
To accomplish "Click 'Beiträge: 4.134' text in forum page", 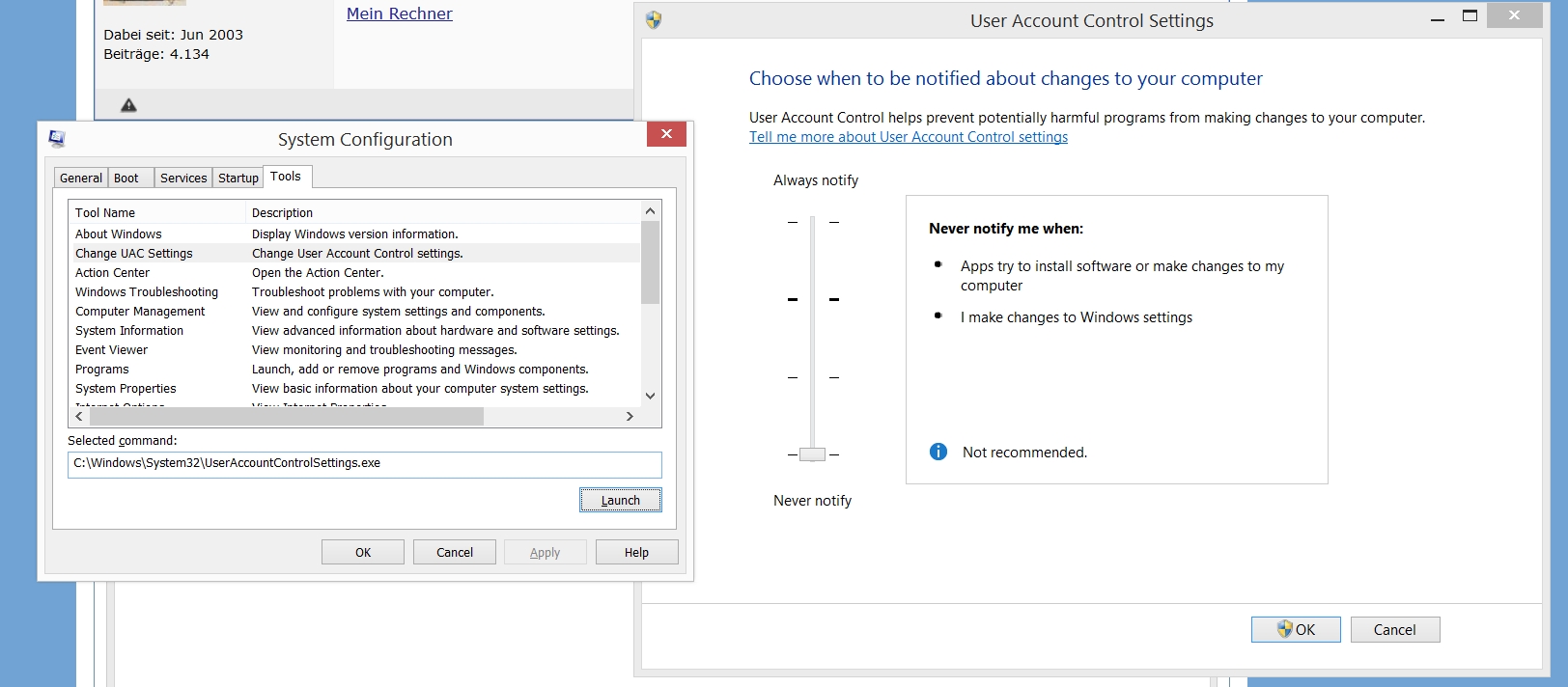I will click(156, 54).
